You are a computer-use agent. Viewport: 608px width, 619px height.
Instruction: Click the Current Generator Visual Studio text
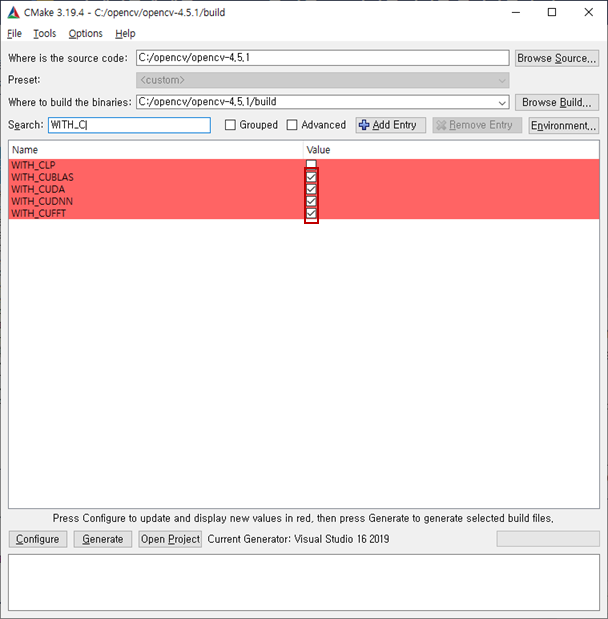click(298, 539)
